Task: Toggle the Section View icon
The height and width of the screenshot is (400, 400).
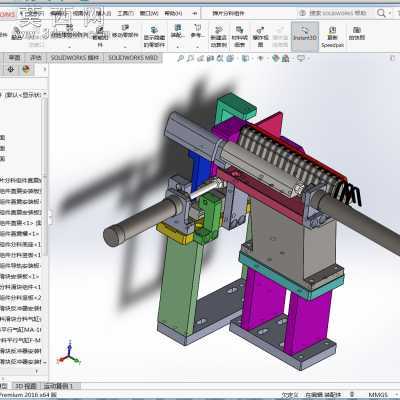Action: [210, 59]
